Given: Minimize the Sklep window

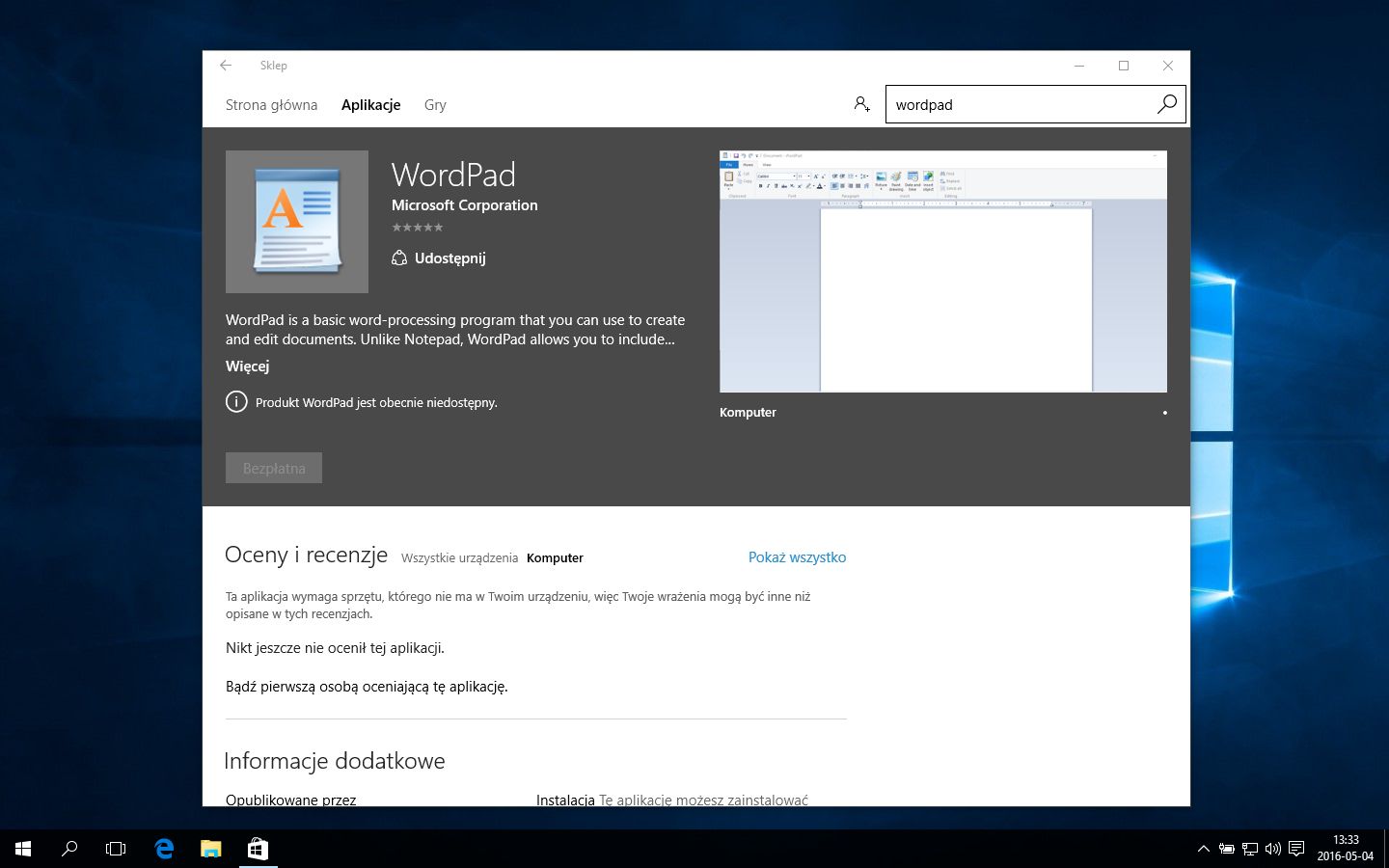Looking at the screenshot, I should pos(1079,66).
